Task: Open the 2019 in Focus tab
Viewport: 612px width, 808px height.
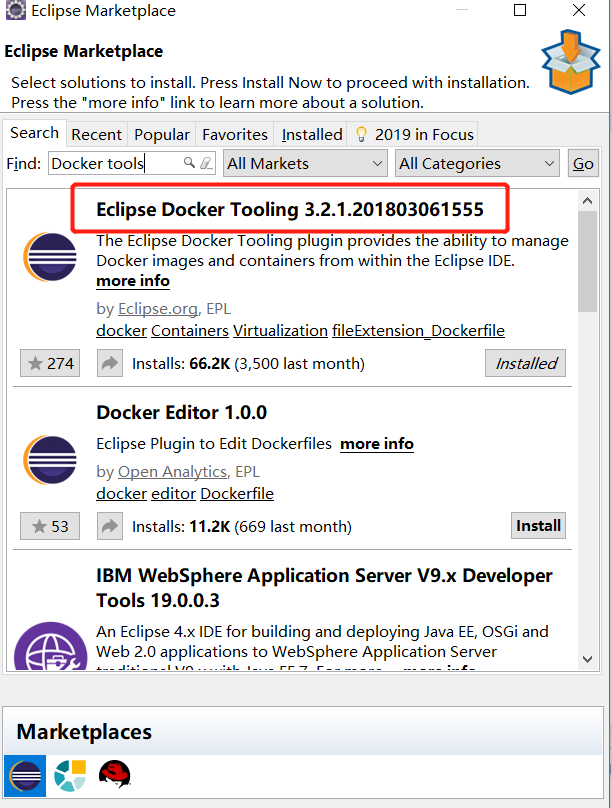Action: pos(413,134)
